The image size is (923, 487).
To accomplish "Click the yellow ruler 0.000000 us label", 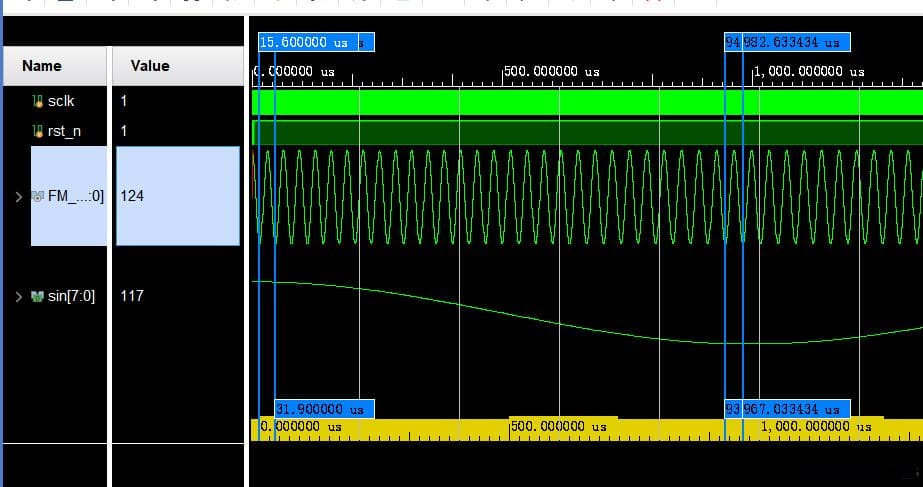I will (301, 426).
